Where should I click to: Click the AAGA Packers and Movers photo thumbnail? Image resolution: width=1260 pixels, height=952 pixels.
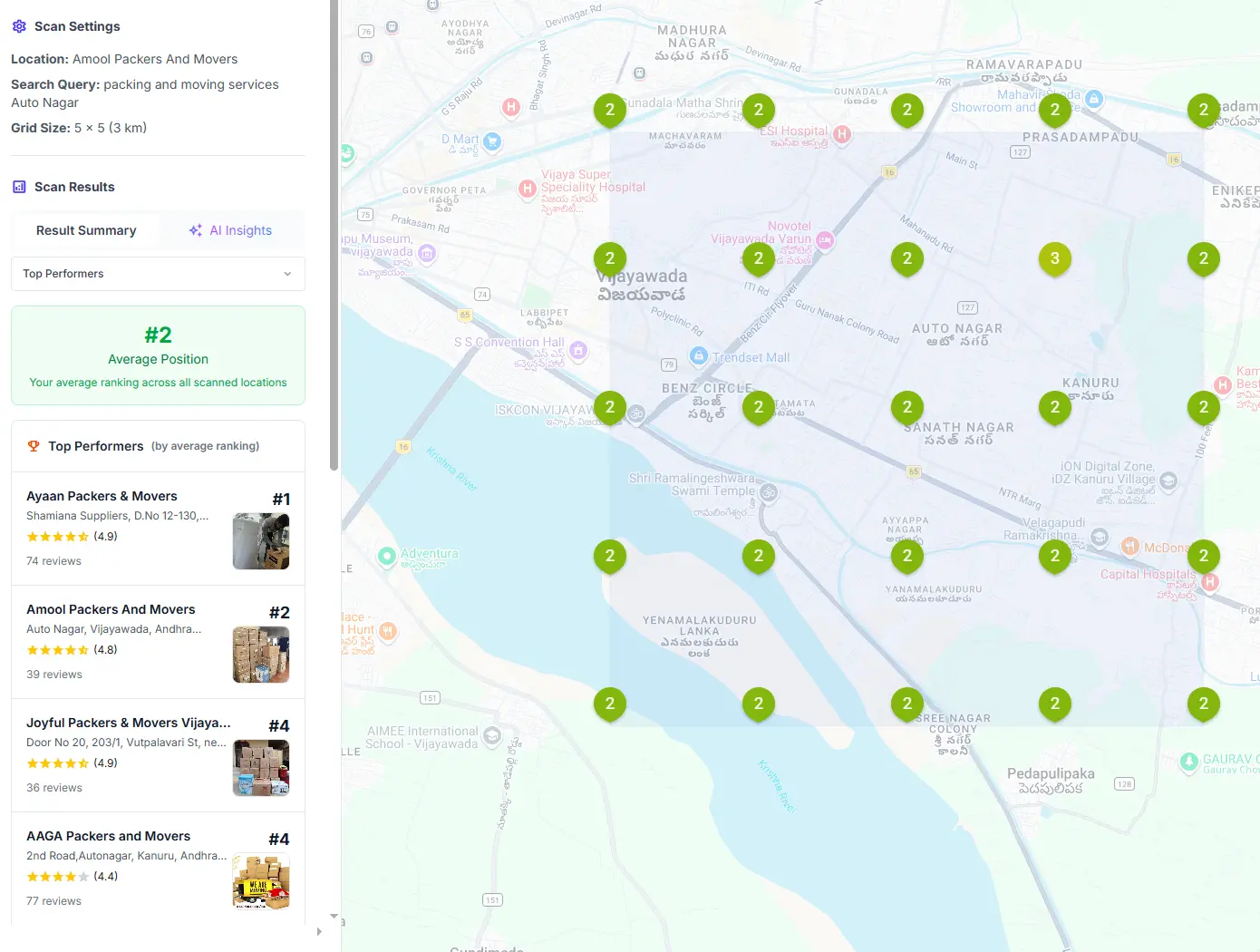tap(261, 881)
